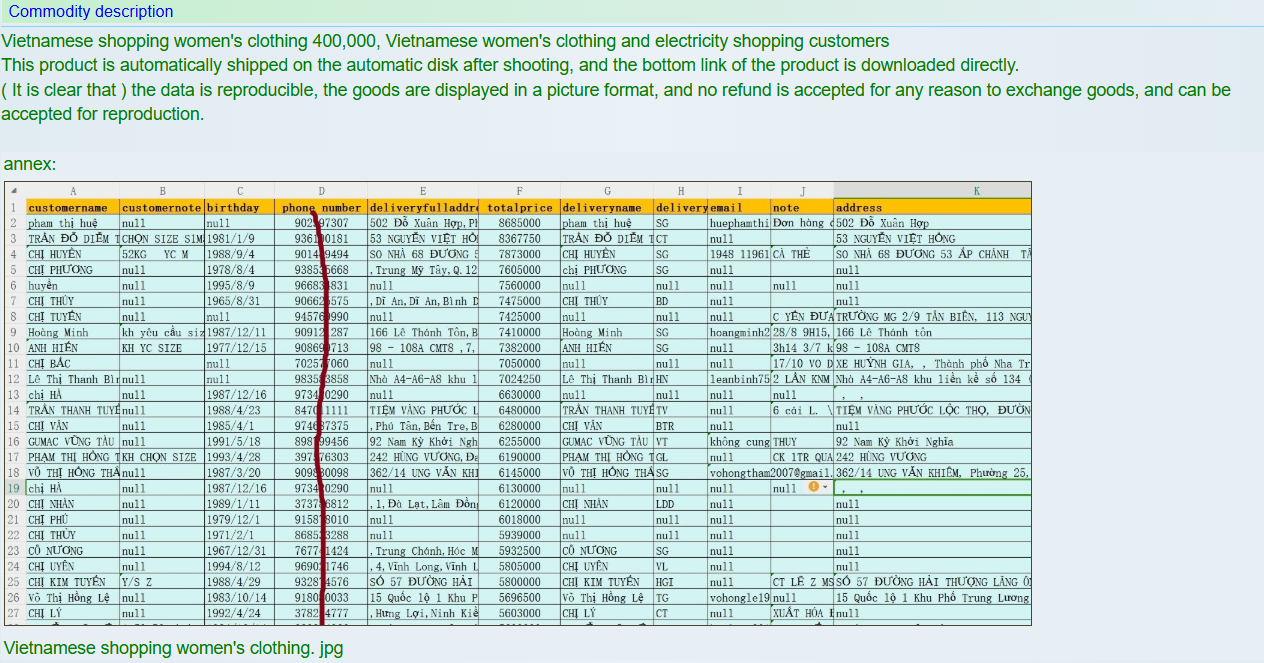This screenshot has height=663, width=1264.
Task: Select column D header
Action: point(321,191)
